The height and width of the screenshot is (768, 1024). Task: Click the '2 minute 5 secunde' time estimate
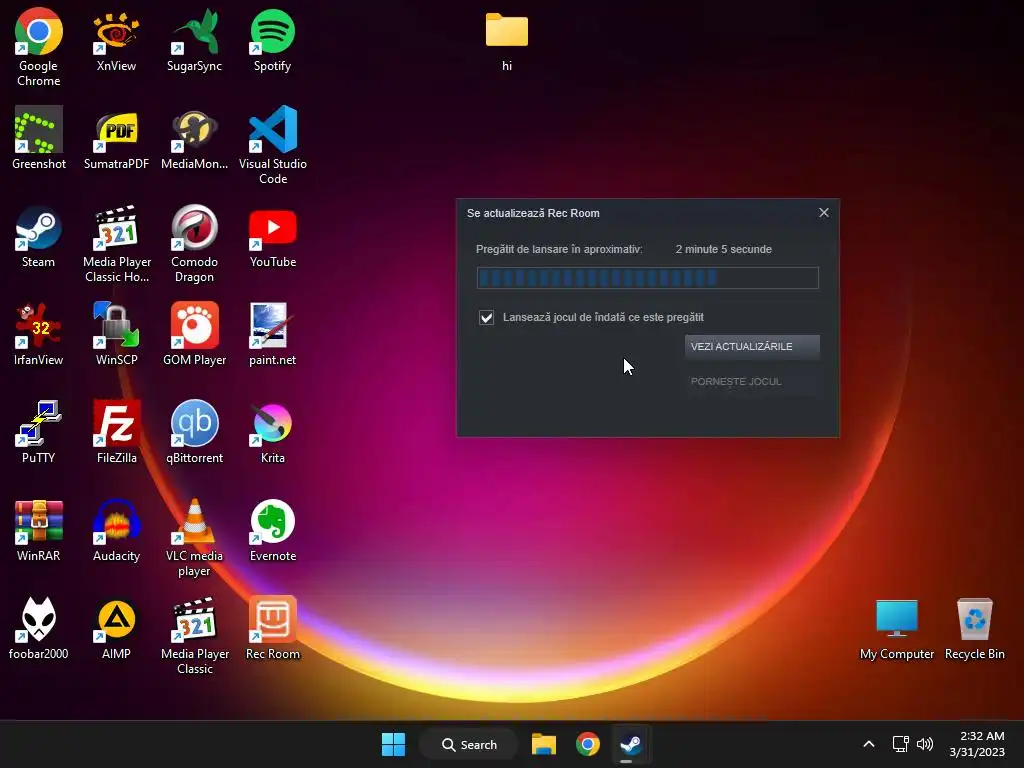pyautogui.click(x=724, y=249)
